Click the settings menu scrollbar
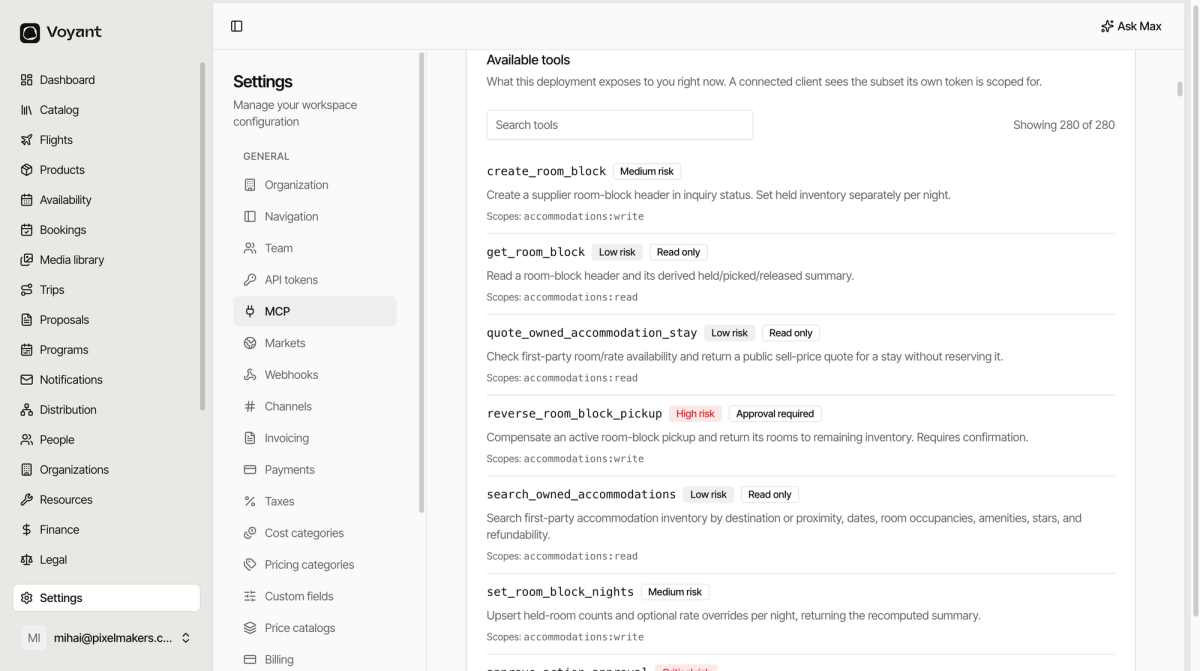The image size is (1200, 671). tap(421, 283)
